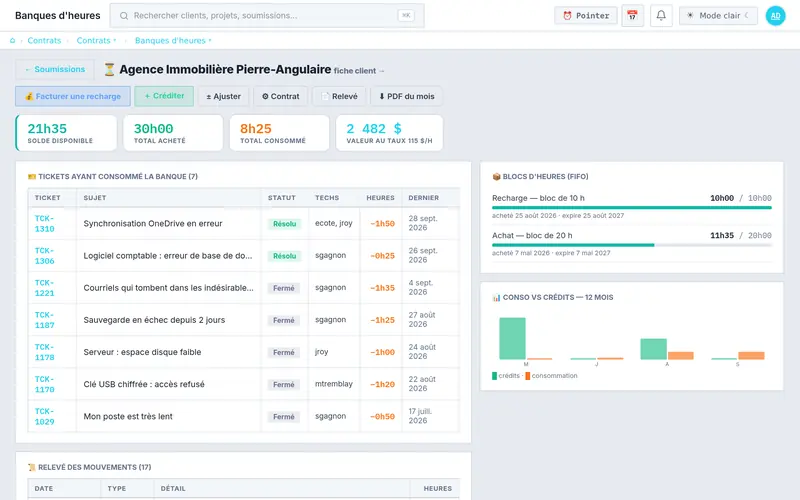This screenshot has width=800, height=500.
Task: Open ticket TCK-1178
Action: coord(44,352)
